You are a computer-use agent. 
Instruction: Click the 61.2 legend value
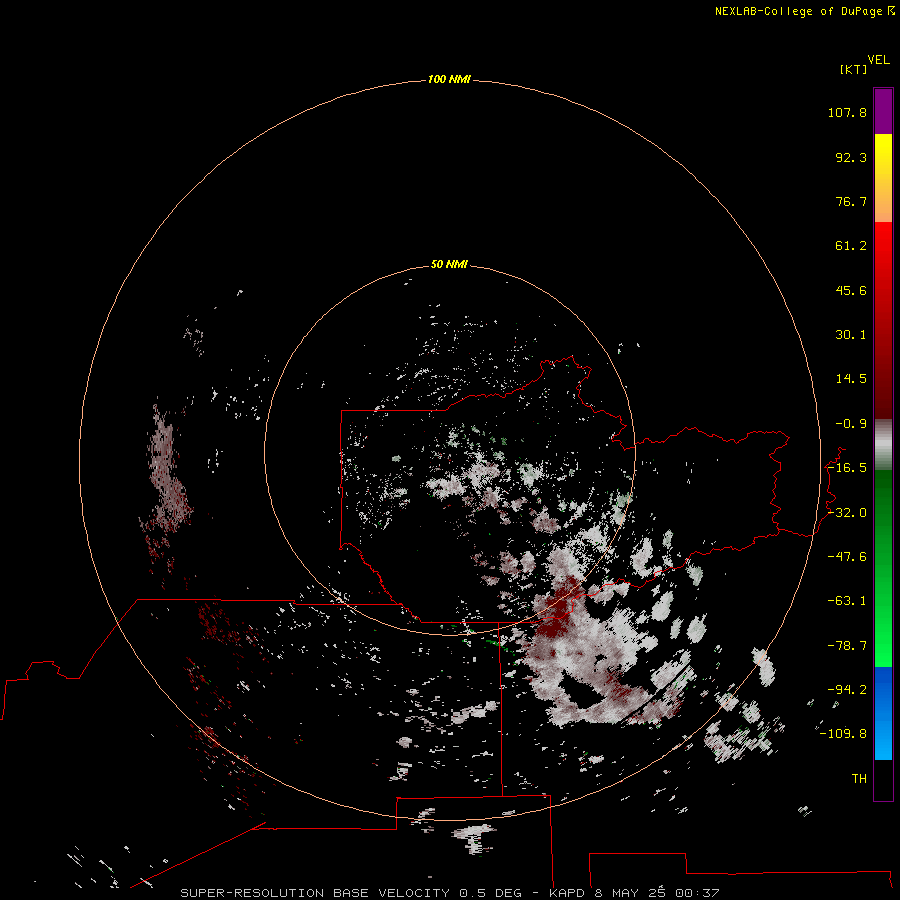click(x=851, y=246)
